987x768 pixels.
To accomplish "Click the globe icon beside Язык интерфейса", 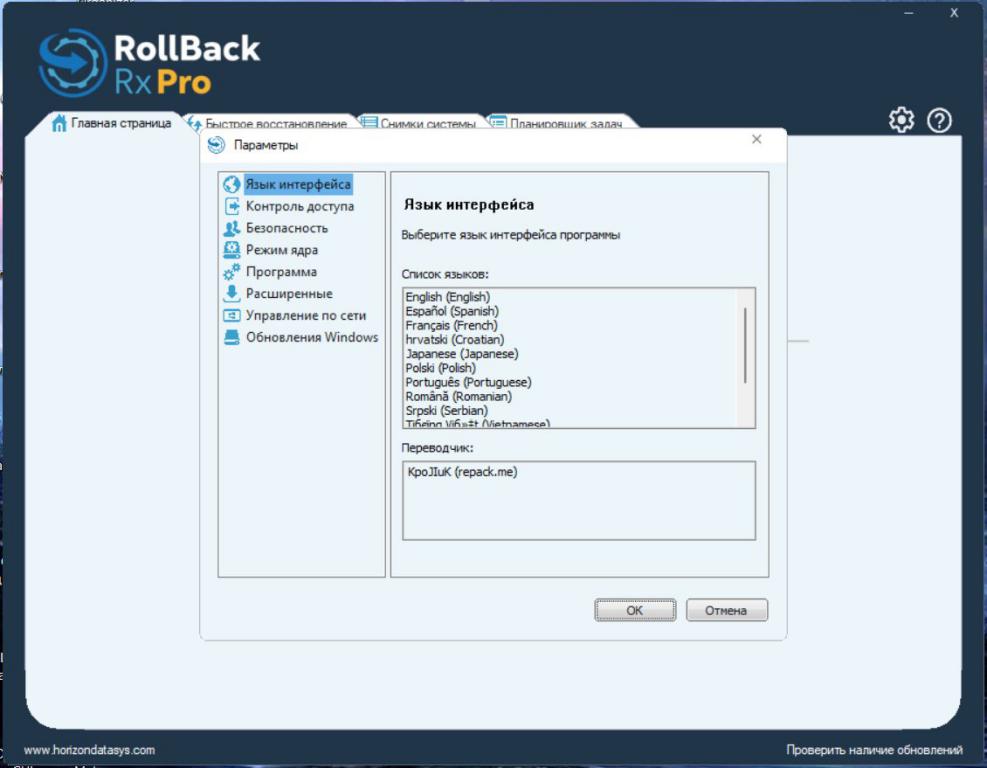I will coord(232,185).
